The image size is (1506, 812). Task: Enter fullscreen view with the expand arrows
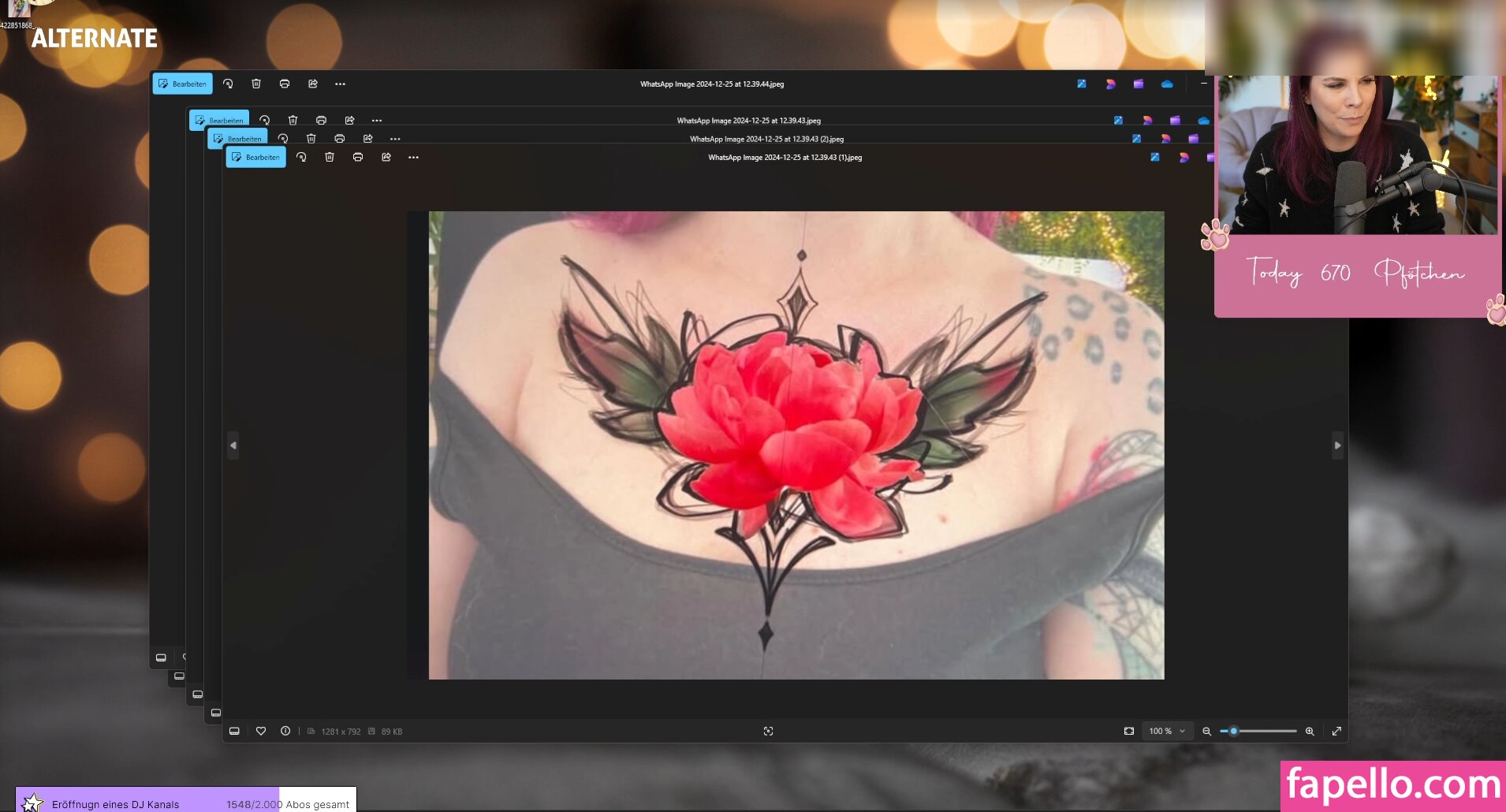coord(1336,731)
